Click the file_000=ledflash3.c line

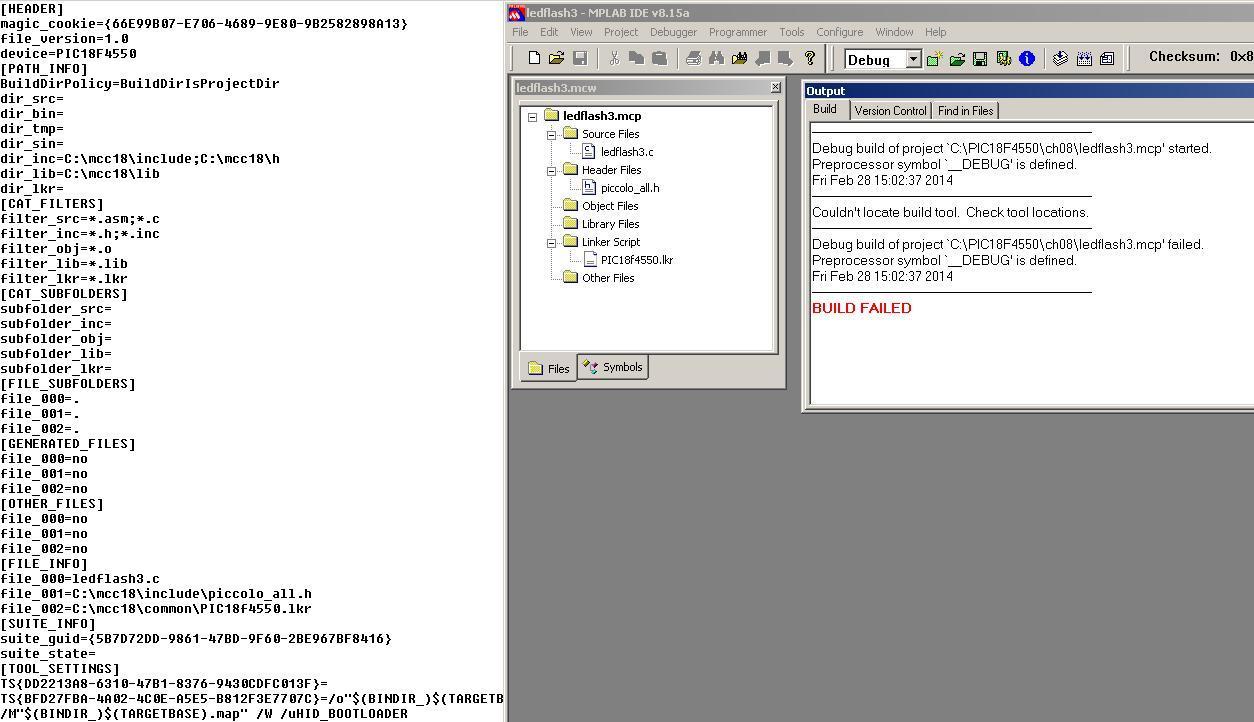(80, 579)
